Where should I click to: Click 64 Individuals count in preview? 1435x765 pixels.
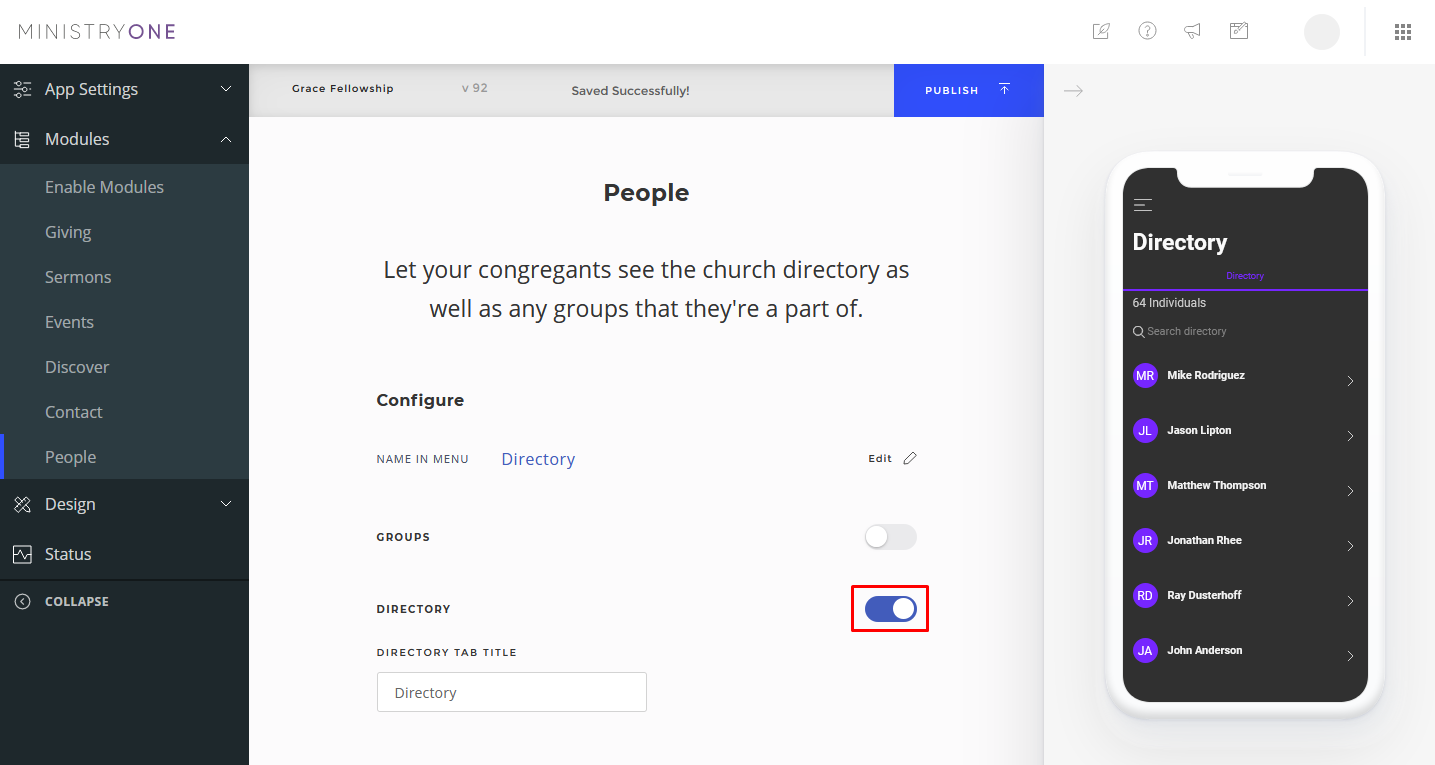(x=1169, y=303)
